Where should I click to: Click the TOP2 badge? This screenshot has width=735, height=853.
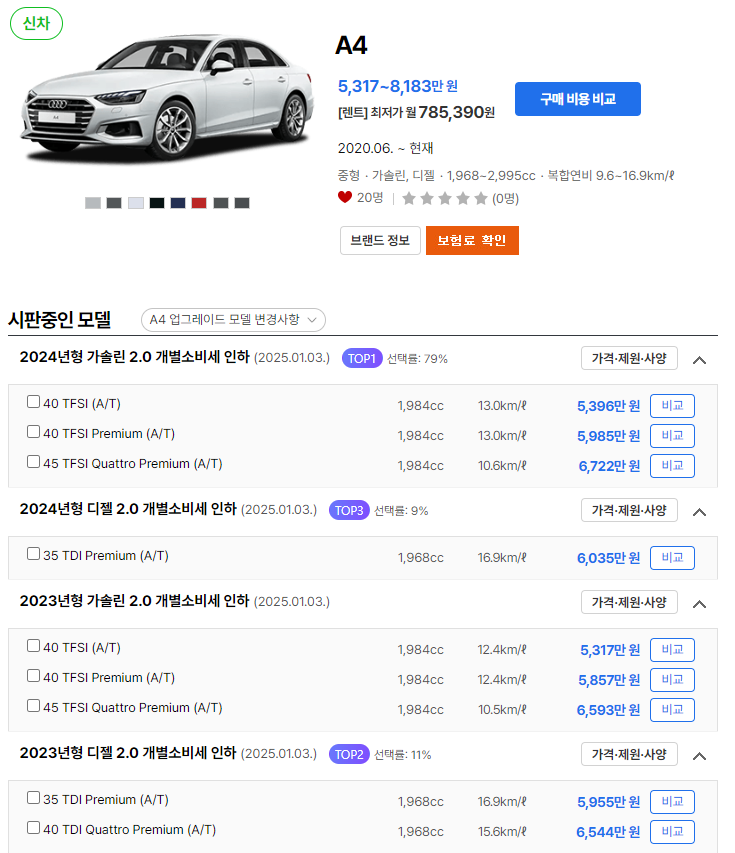pyautogui.click(x=349, y=755)
